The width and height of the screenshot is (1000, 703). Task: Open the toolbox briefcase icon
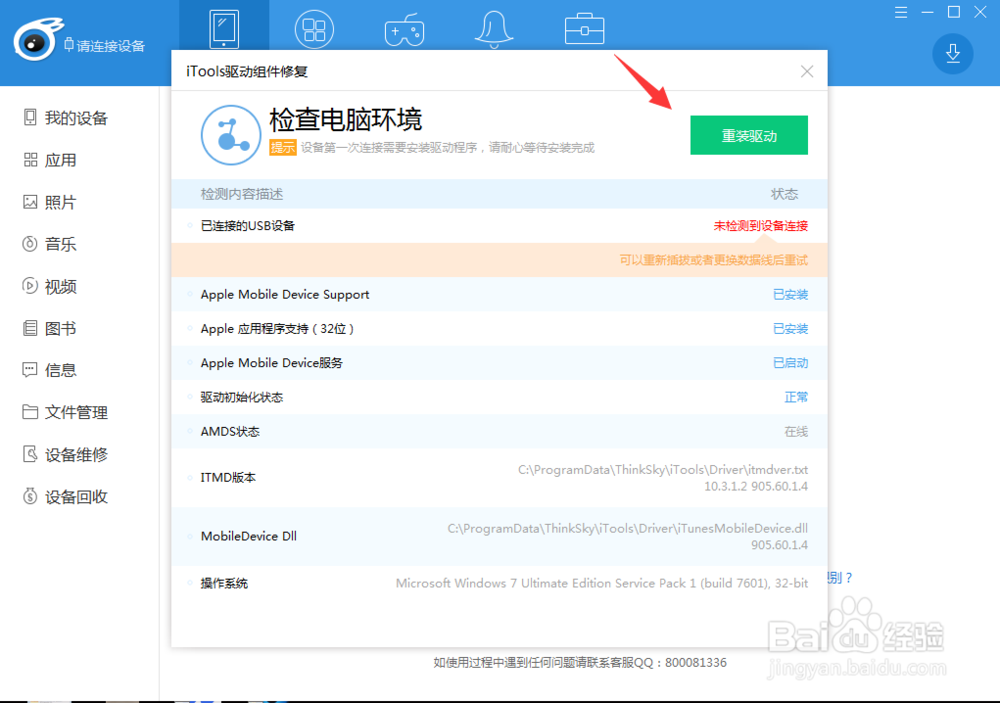click(584, 29)
